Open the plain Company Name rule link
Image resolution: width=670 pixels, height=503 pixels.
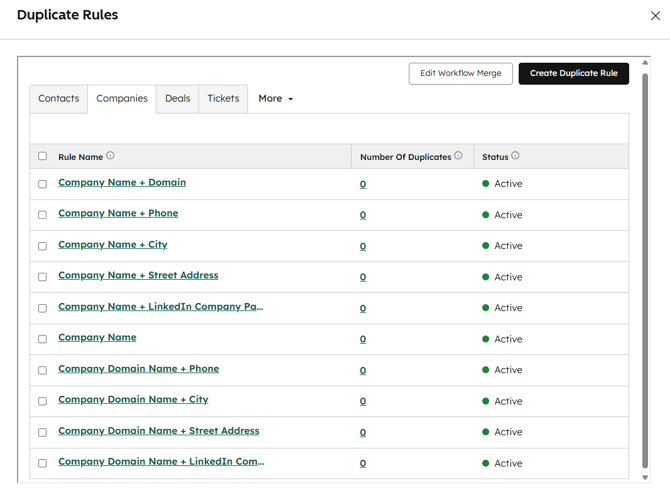pos(97,338)
